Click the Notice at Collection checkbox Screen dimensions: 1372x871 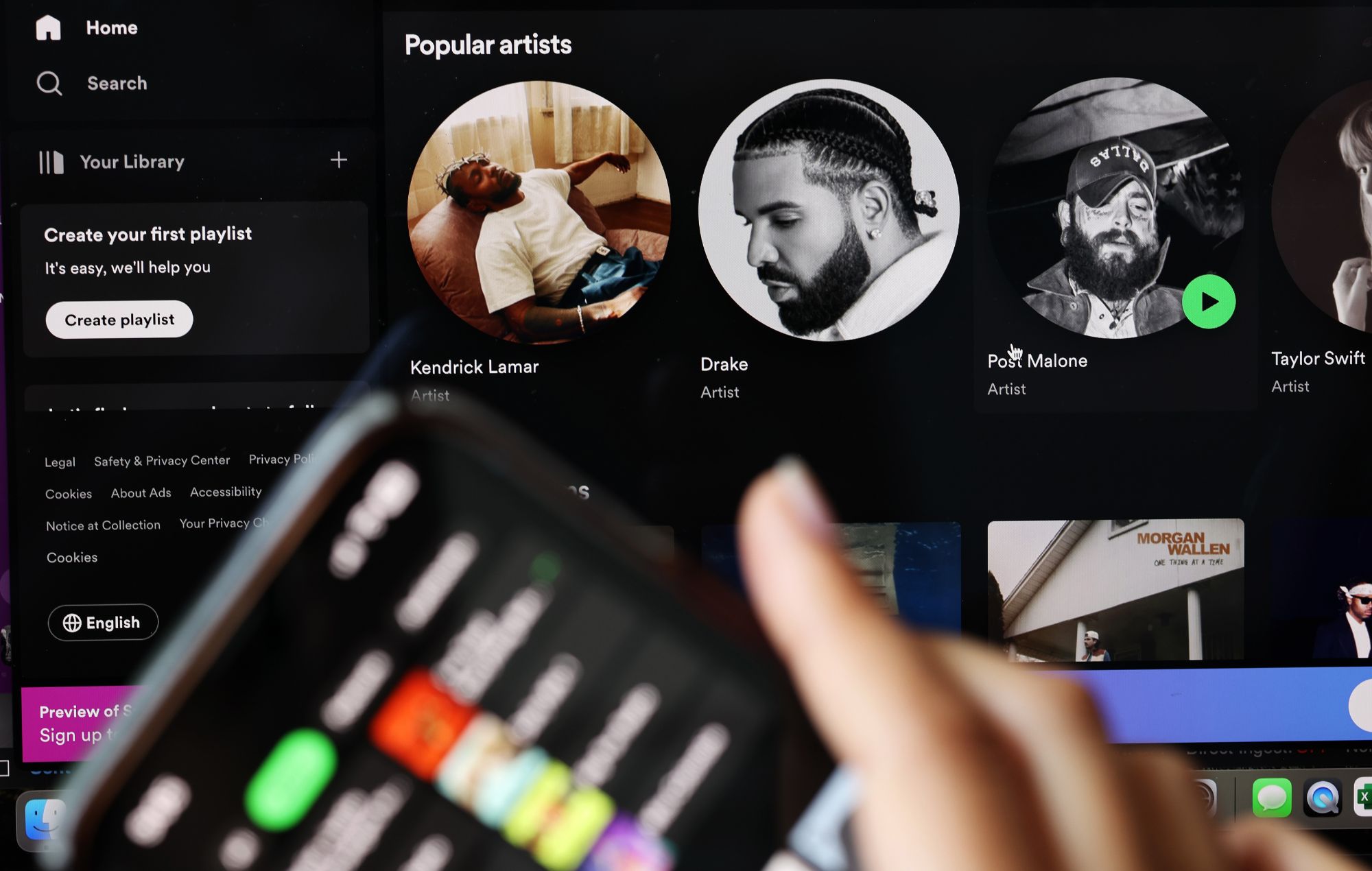pos(103,523)
